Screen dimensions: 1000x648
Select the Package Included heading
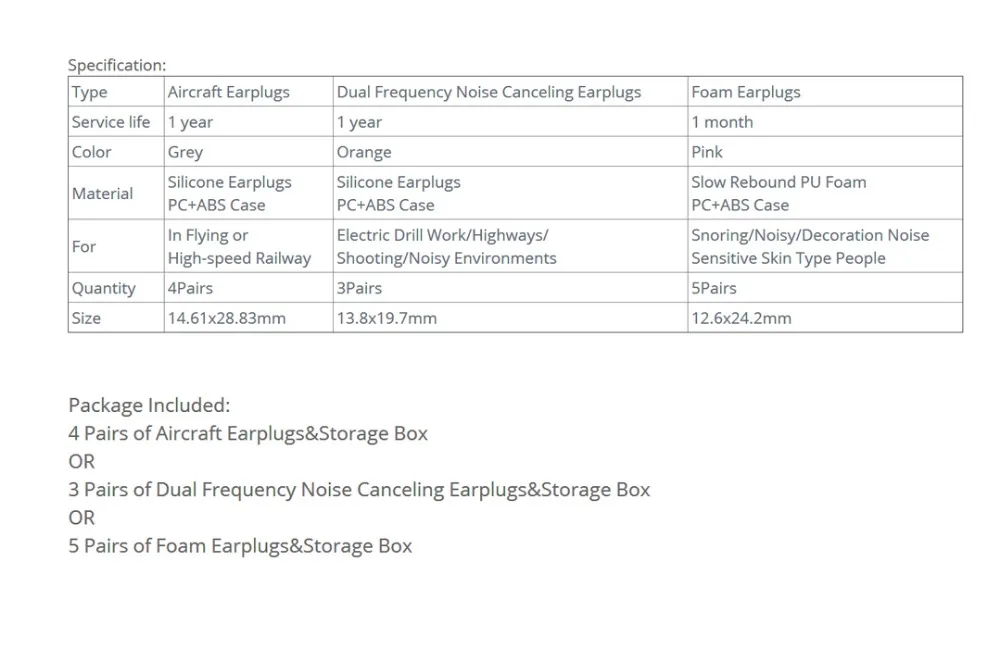149,406
